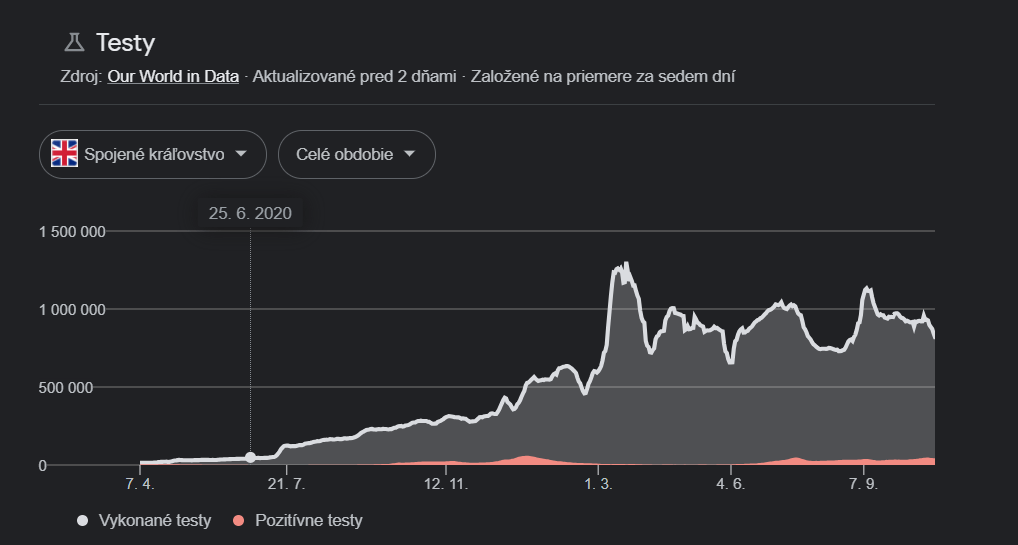Click the Vykonané testy legend label
This screenshot has height=545, width=1018.
pyautogui.click(x=155, y=521)
